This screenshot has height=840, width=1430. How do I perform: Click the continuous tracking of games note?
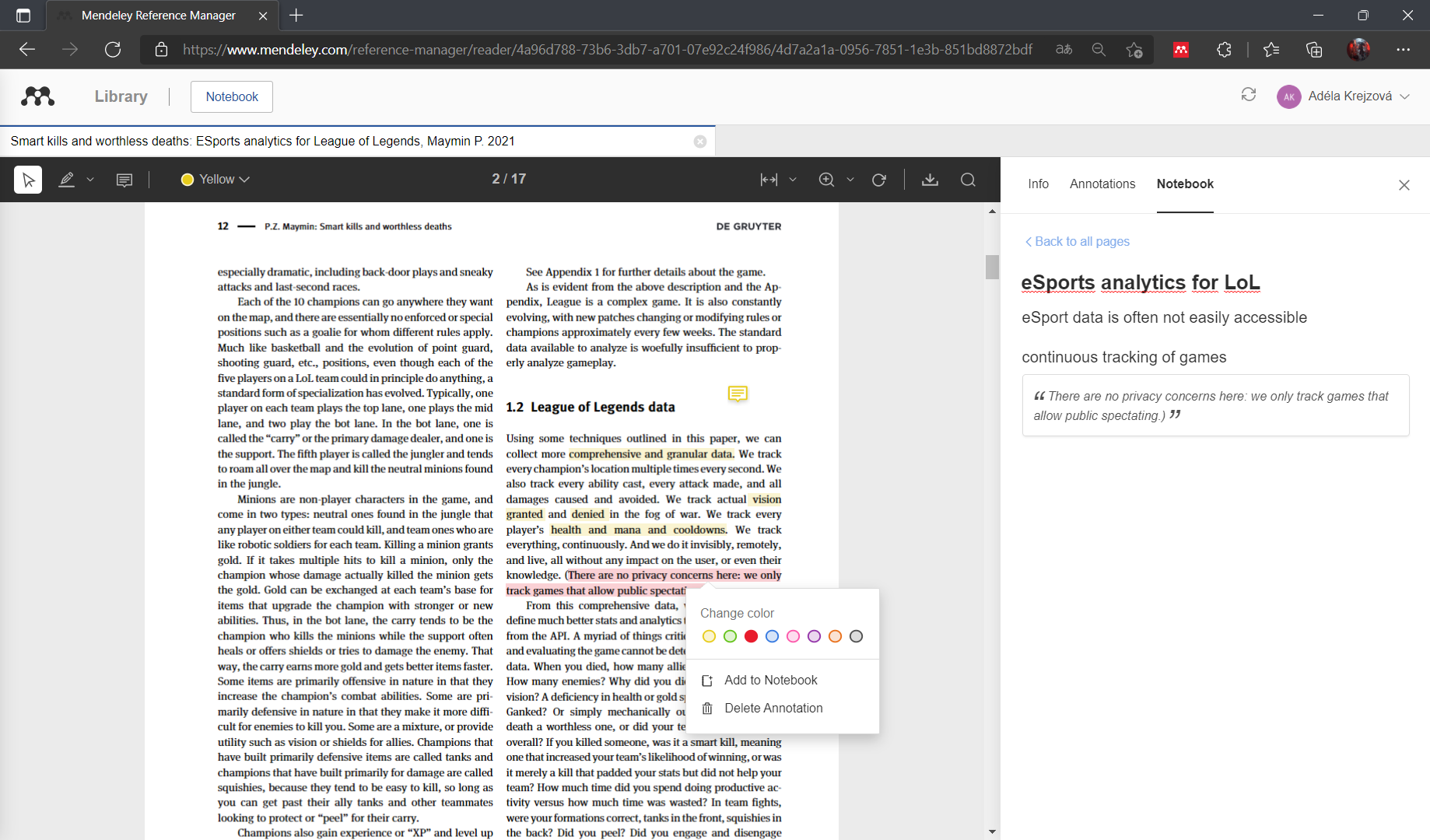pyautogui.click(x=1123, y=357)
